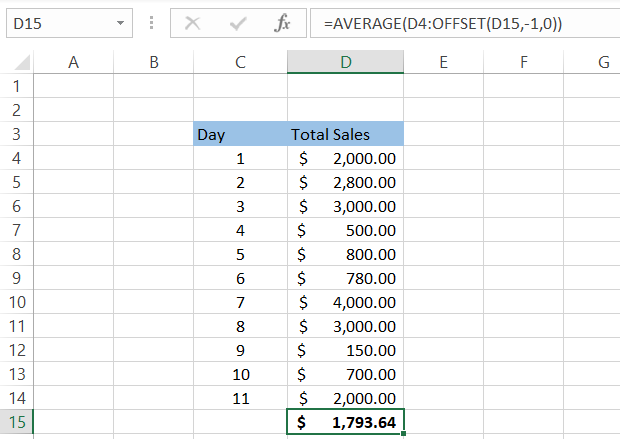Select the Day 11 cell
Image resolution: width=620 pixels, height=439 pixels.
click(x=240, y=398)
